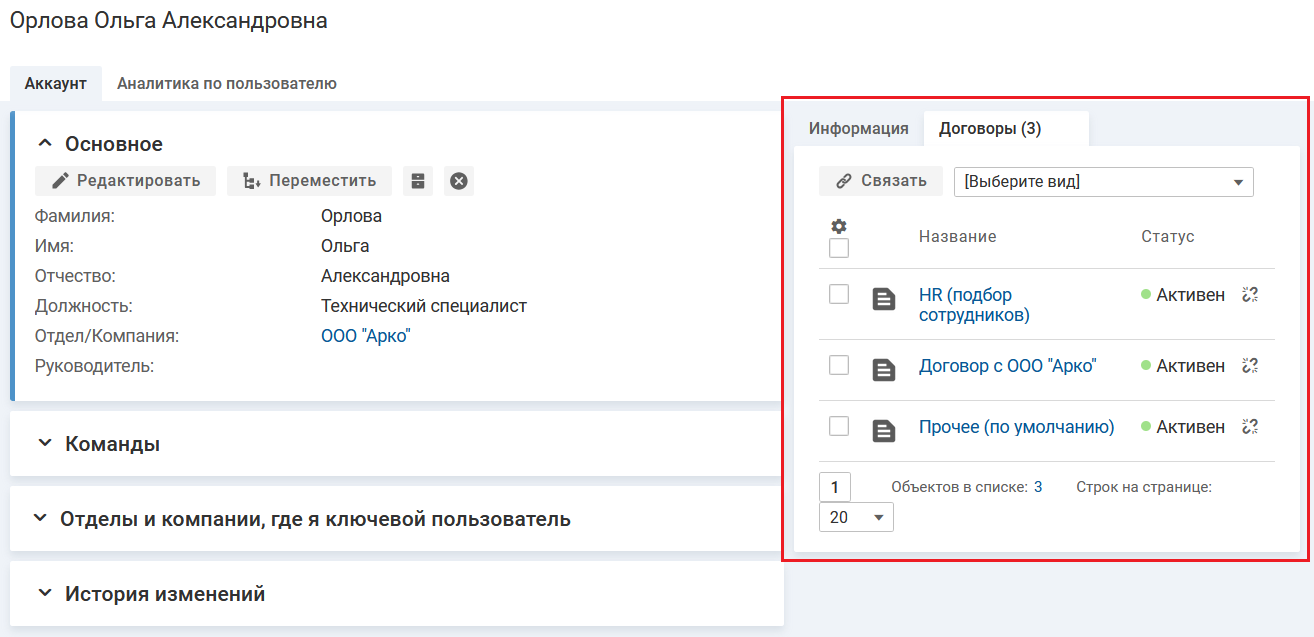
Task: Switch to Аналитика по пользователю tab
Action: point(226,84)
